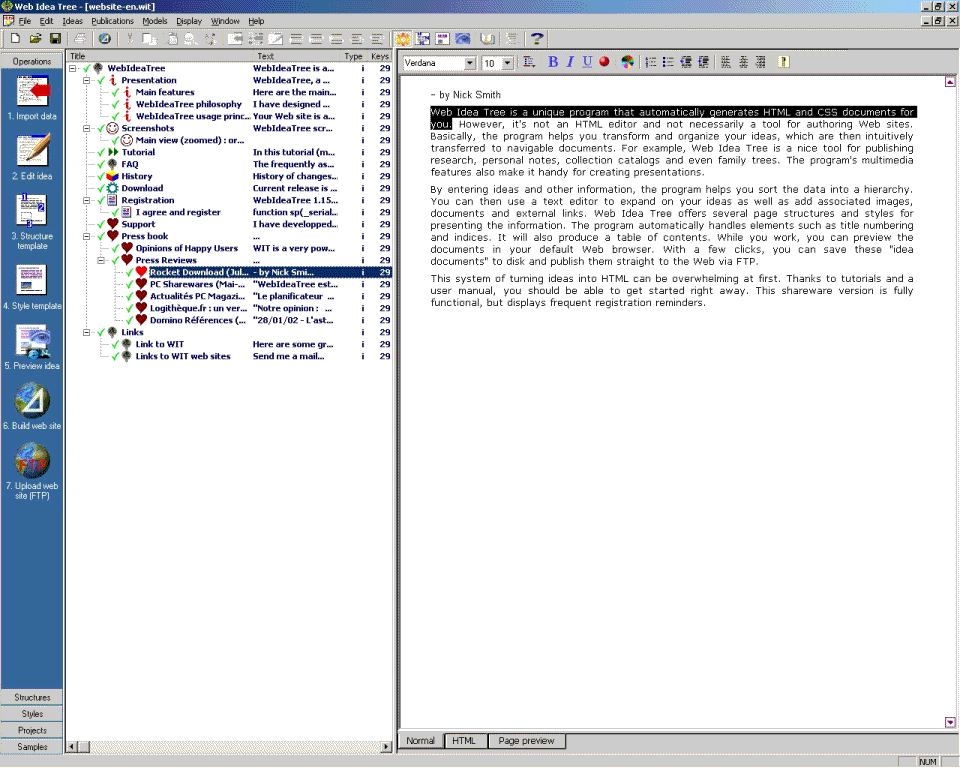Switch to the Page preview tab
The height and width of the screenshot is (768, 960).
[x=528, y=741]
